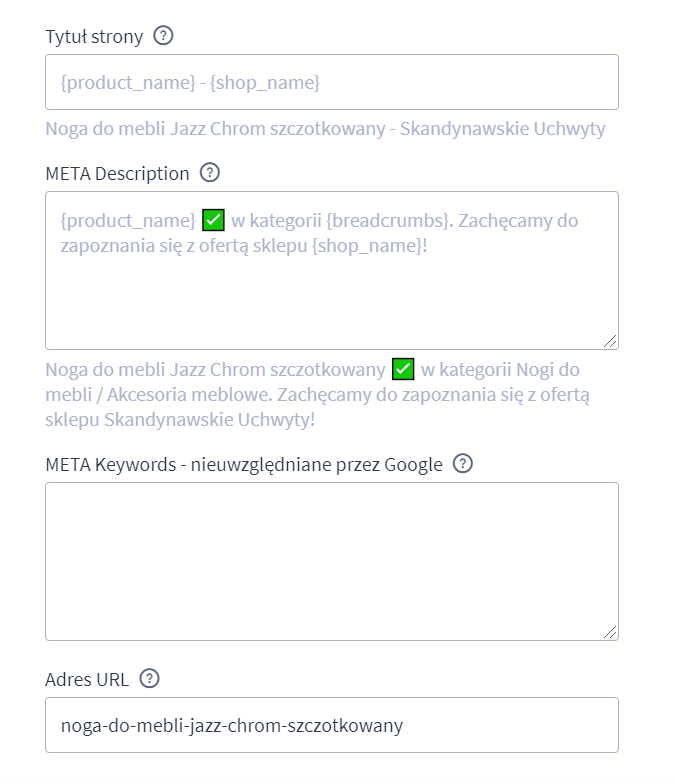Click into the Adres URL field

332,725
